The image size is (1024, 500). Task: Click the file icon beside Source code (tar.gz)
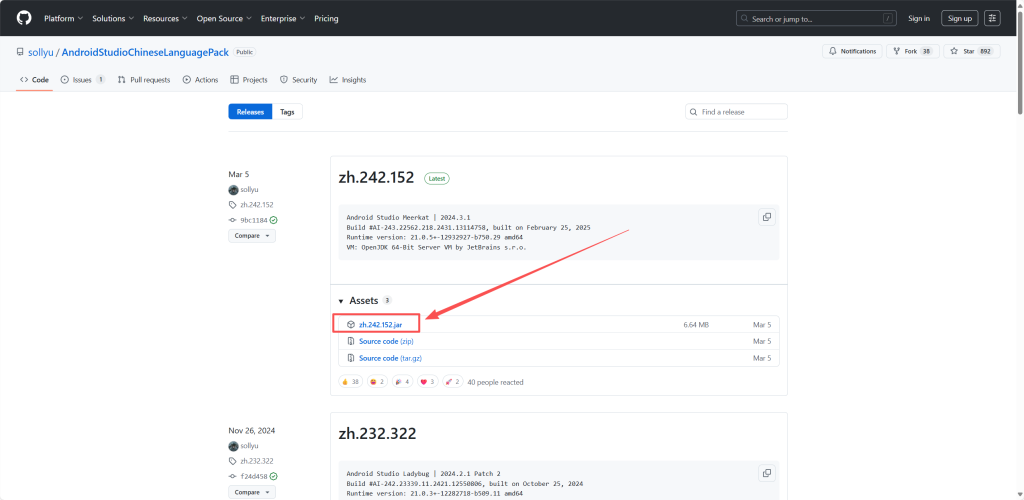pyautogui.click(x=351, y=358)
